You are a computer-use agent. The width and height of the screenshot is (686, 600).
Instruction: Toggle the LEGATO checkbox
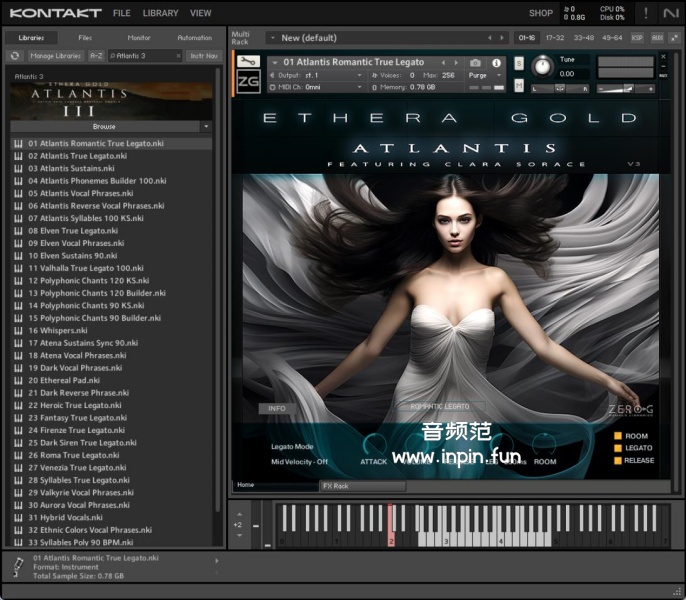coord(618,448)
